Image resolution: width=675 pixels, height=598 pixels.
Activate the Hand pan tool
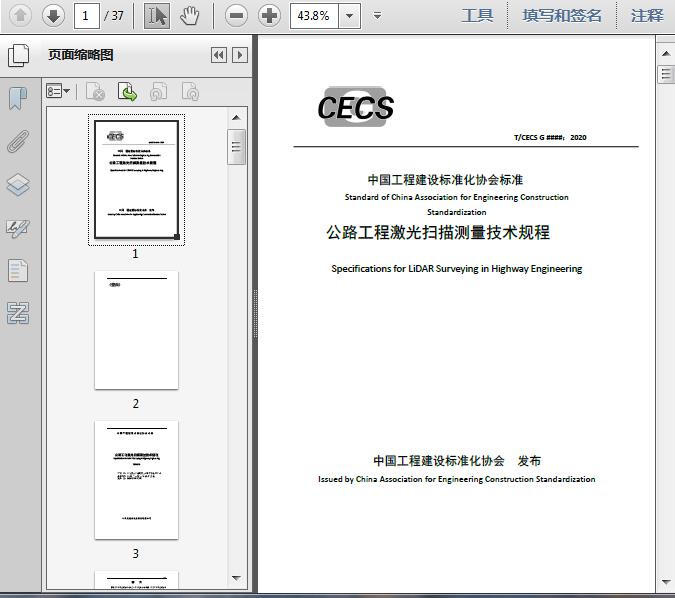[x=189, y=16]
